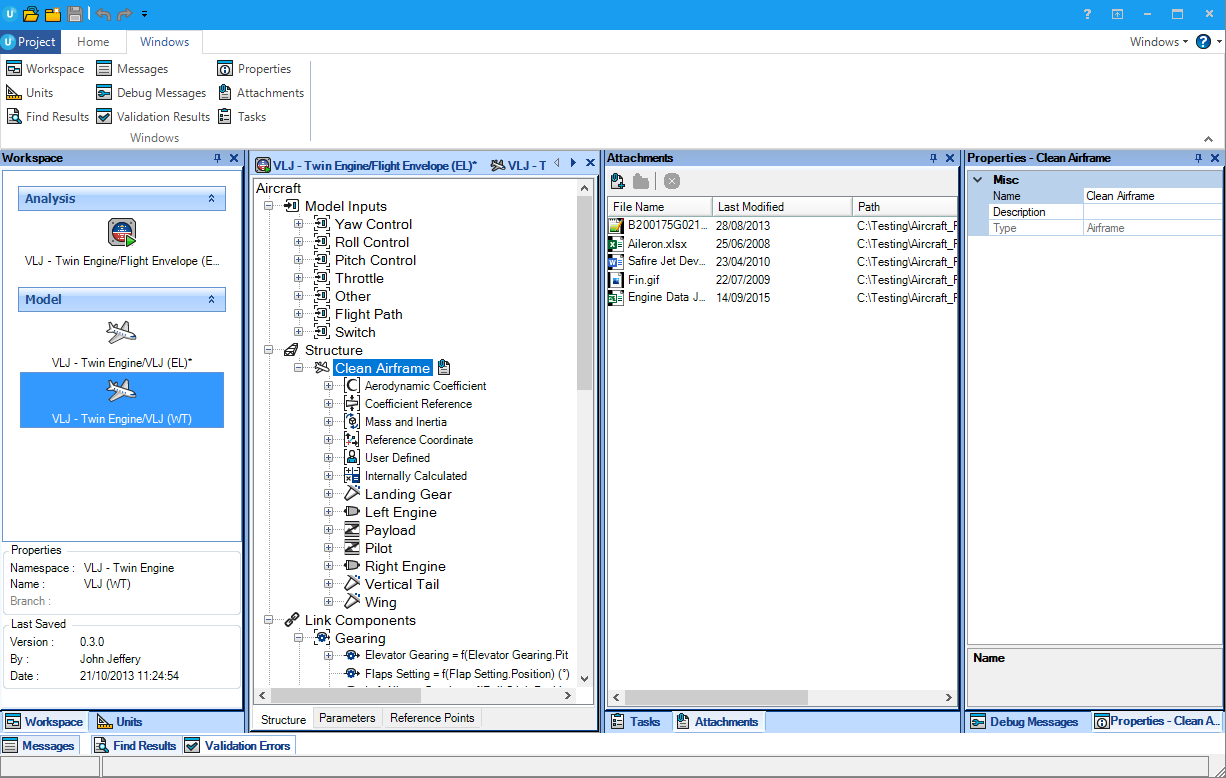
Task: Collapse the Analysis section in Workspace
Action: point(211,199)
